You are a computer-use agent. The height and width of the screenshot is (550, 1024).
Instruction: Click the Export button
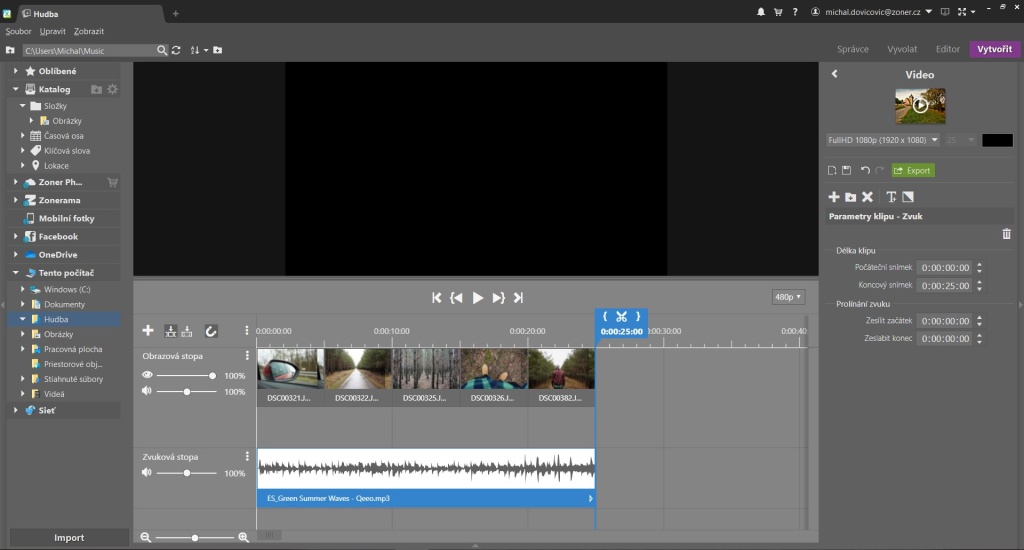(913, 170)
